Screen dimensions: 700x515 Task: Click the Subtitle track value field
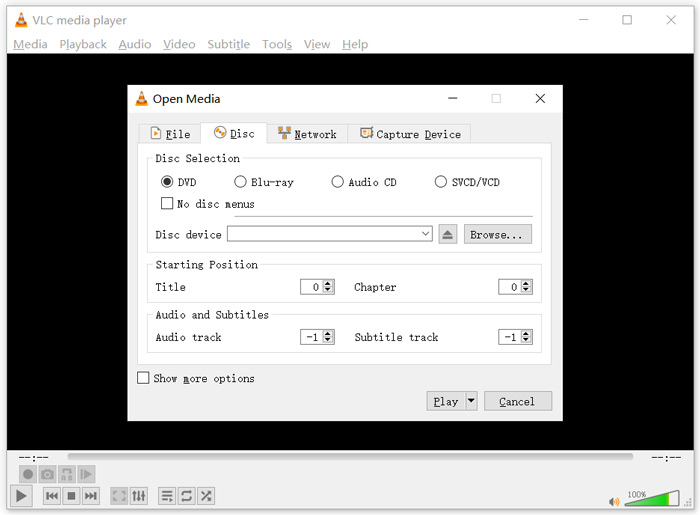510,336
